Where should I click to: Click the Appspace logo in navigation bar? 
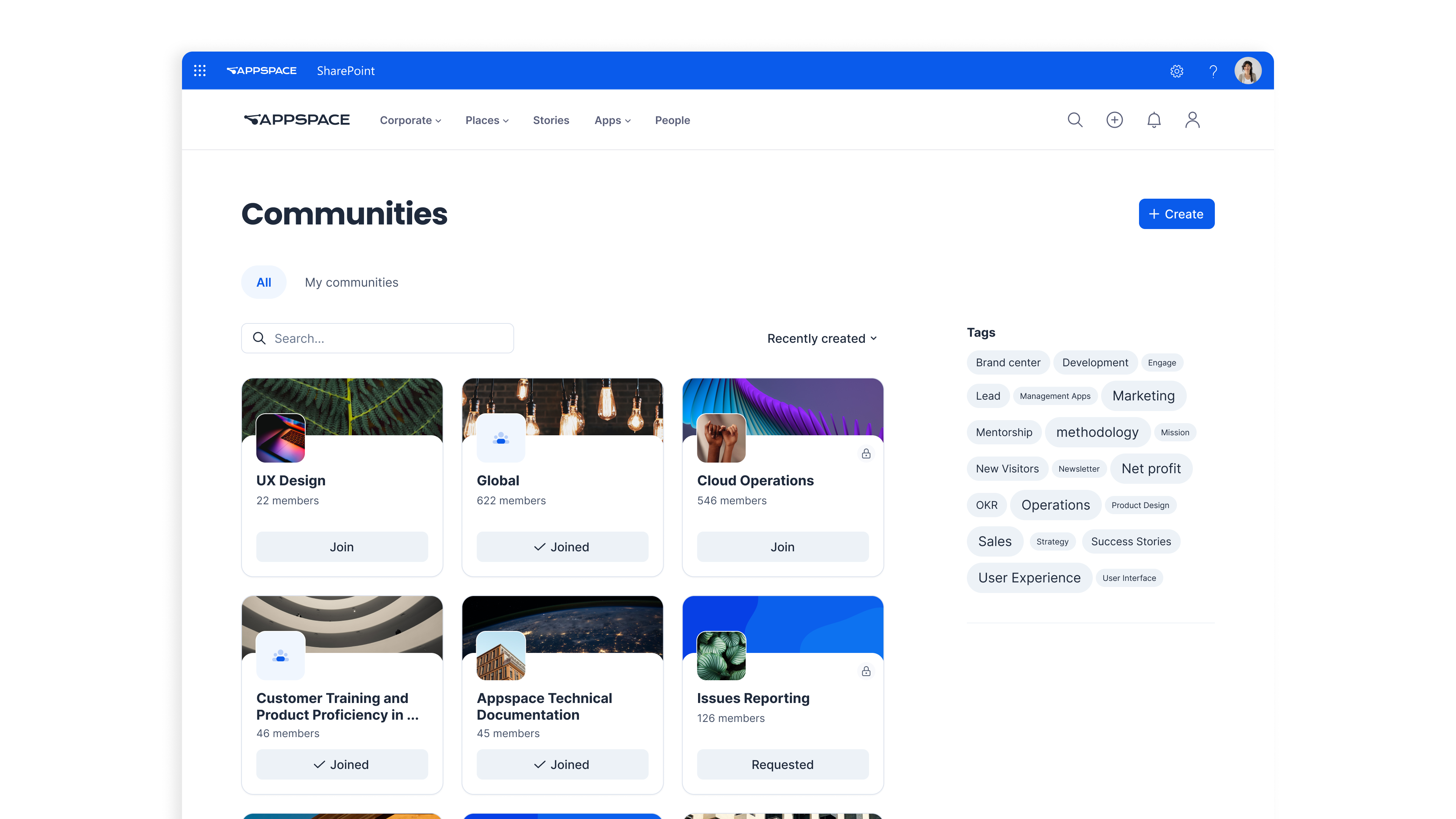pyautogui.click(x=297, y=120)
